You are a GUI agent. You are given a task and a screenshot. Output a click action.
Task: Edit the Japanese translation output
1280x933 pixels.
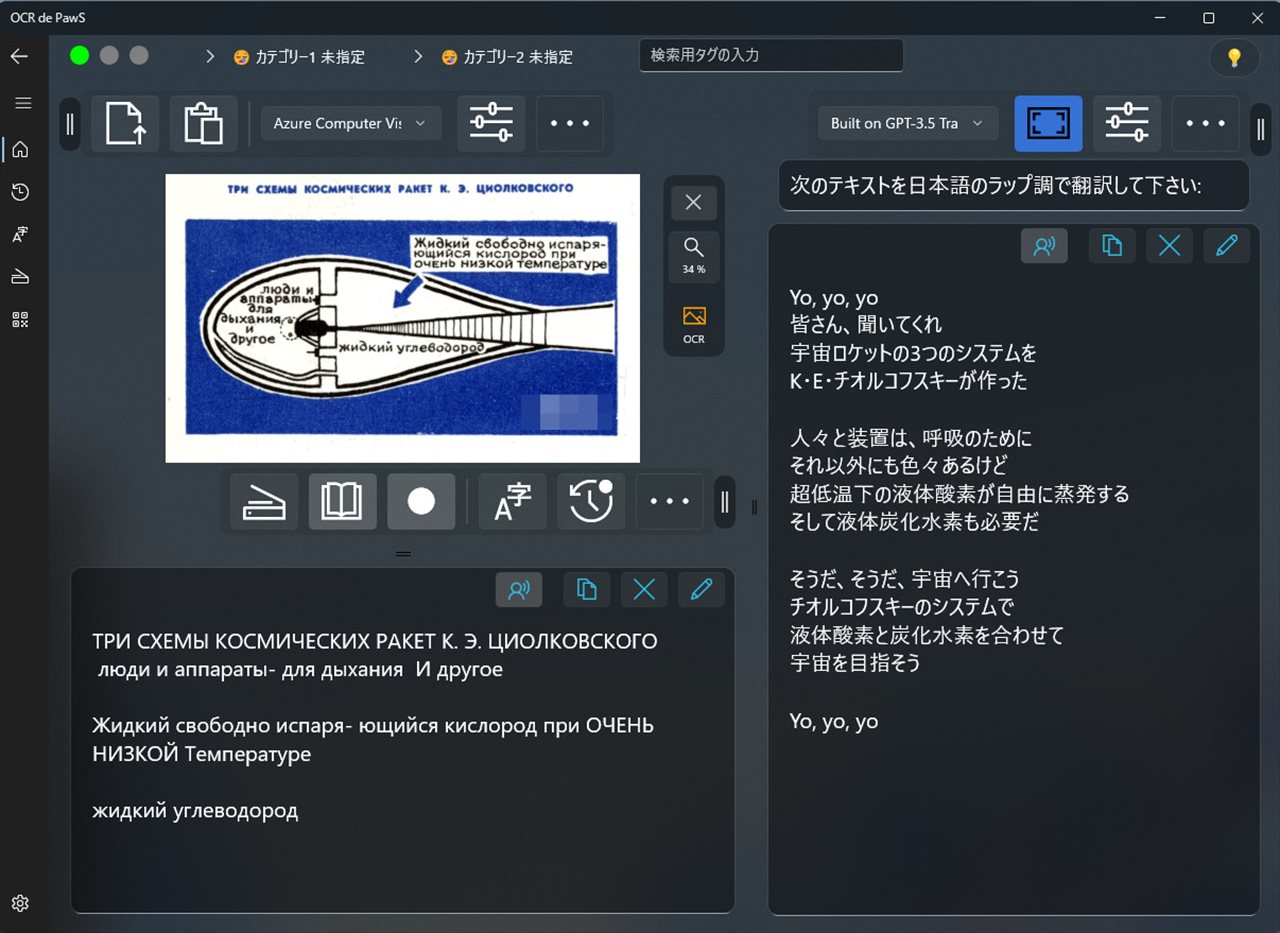(1226, 246)
